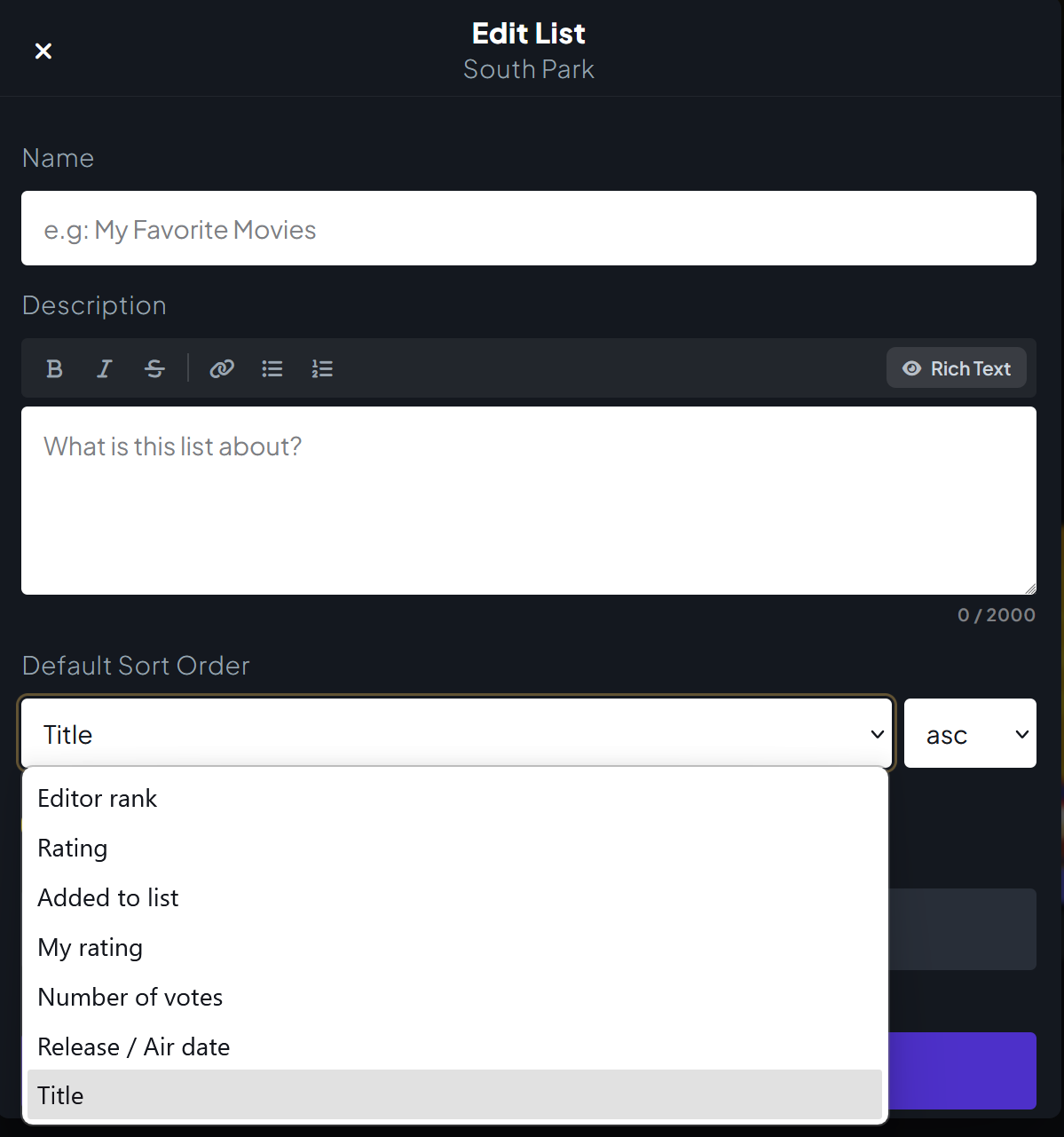The image size is (1064, 1137).
Task: Choose Release / Air date option
Action: [x=454, y=1046]
